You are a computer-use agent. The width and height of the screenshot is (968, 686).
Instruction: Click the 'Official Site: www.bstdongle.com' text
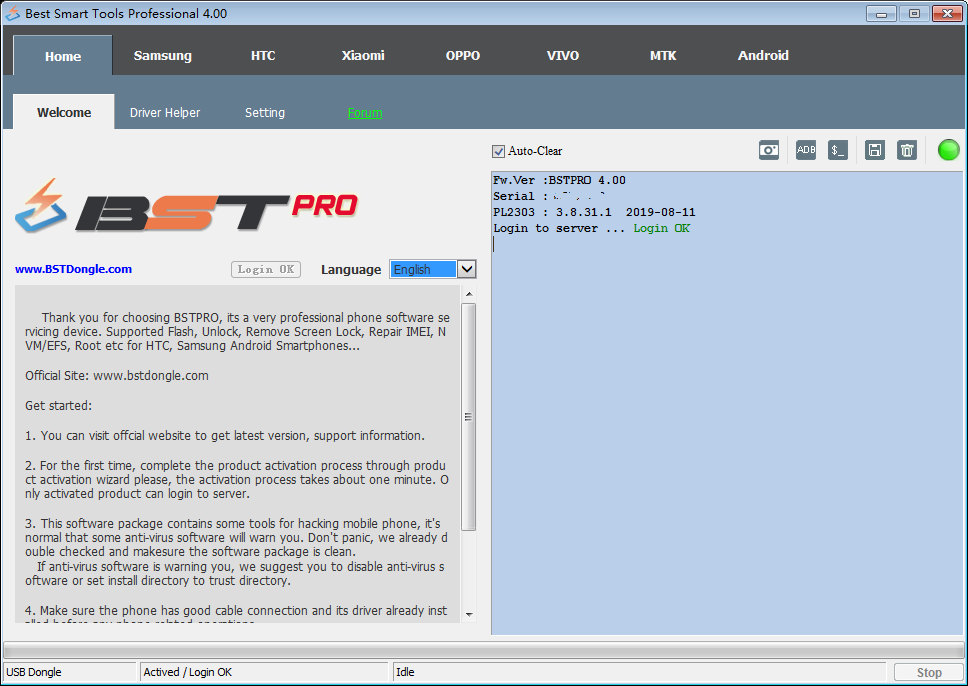click(x=117, y=375)
